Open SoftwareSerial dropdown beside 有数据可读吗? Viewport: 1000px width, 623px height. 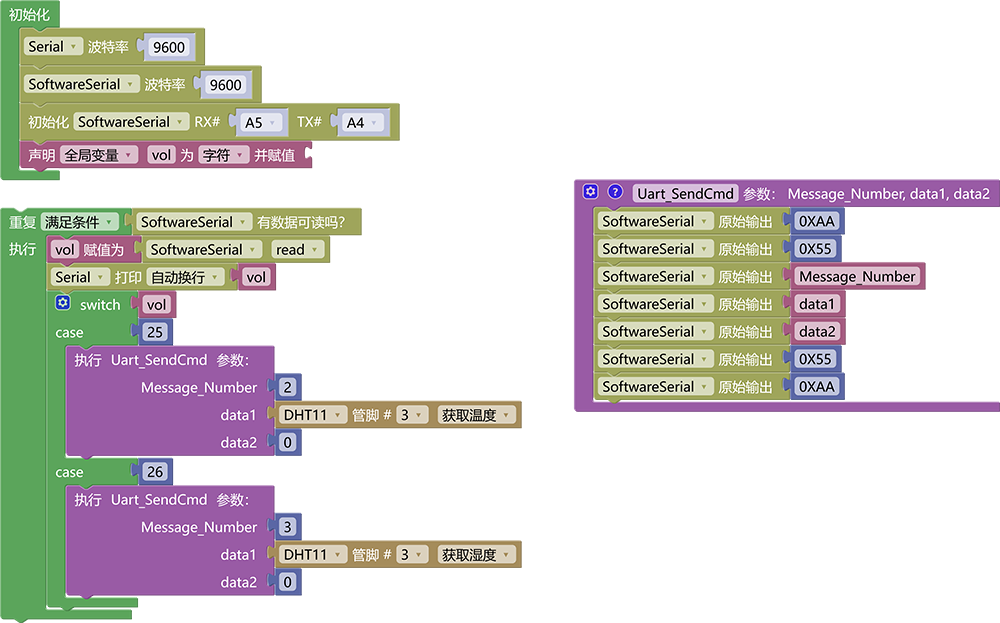tap(194, 222)
